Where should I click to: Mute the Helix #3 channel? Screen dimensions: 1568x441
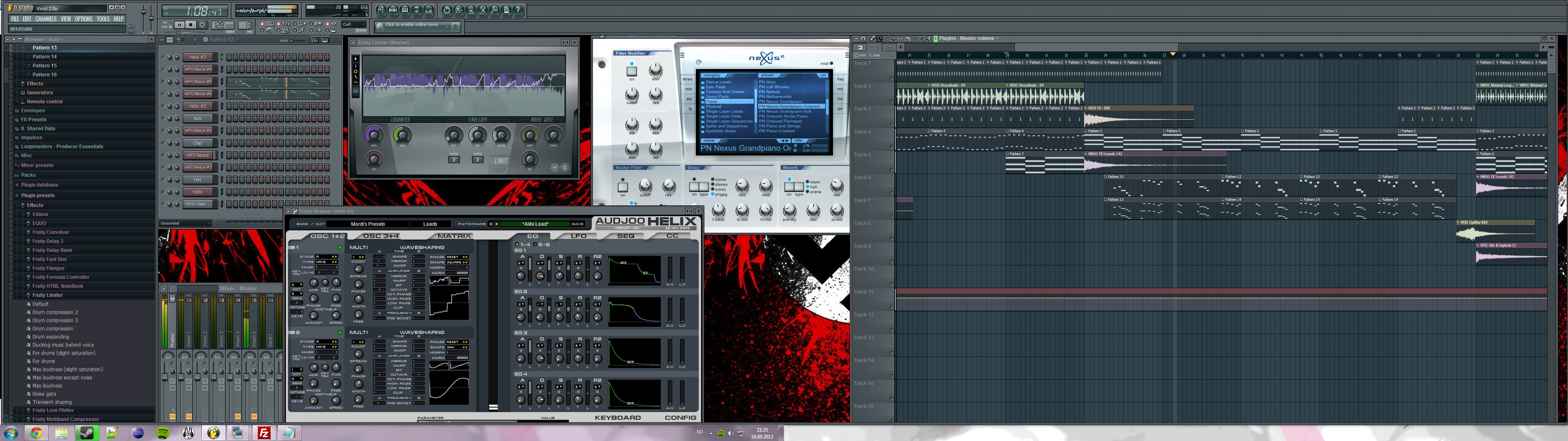tap(163, 57)
